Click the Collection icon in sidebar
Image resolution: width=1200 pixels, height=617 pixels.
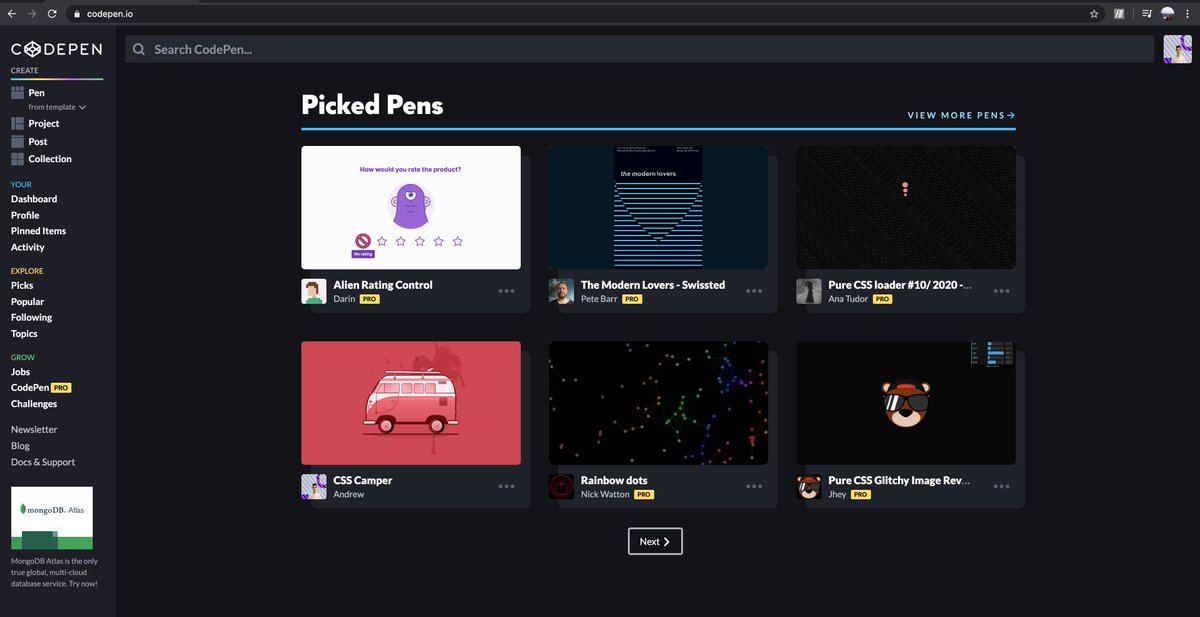[17, 159]
